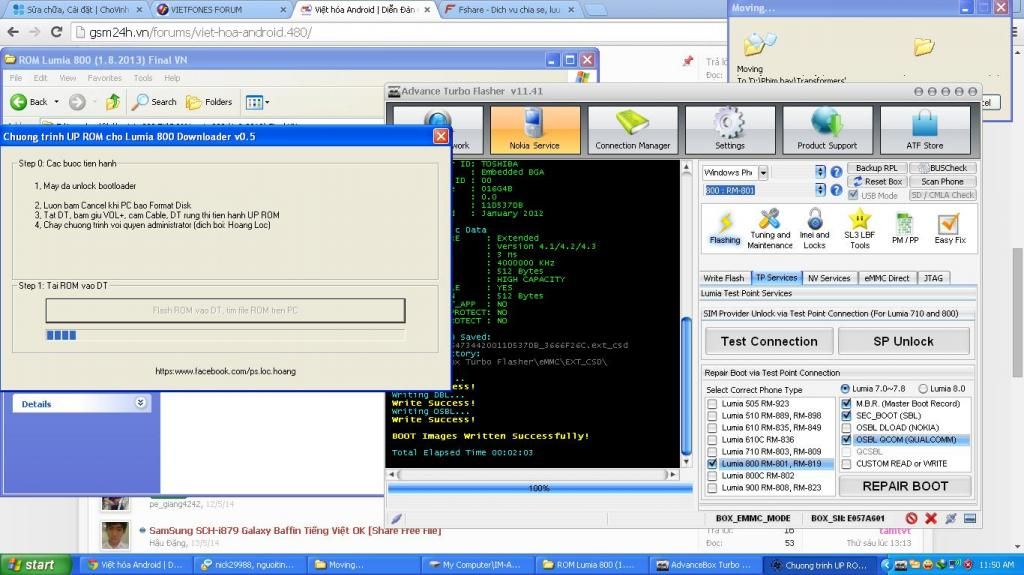
Task: Click the BUSCheck button
Action: 942,168
